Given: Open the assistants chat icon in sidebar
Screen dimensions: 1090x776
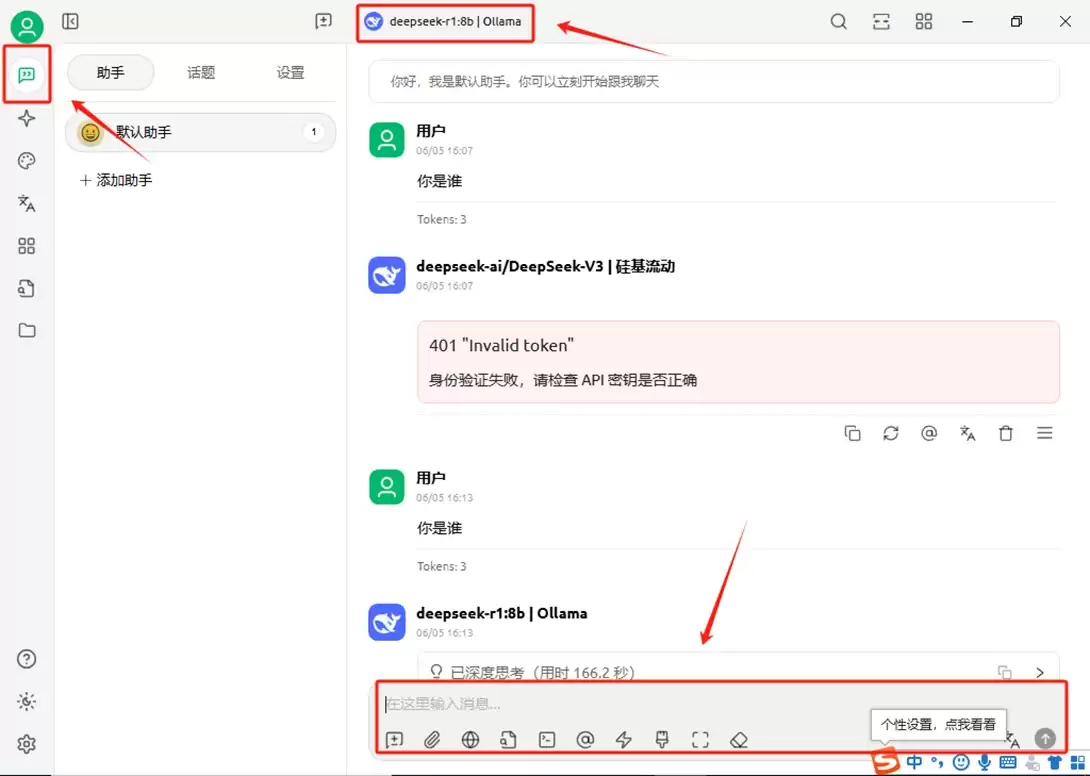Looking at the screenshot, I should [26, 74].
